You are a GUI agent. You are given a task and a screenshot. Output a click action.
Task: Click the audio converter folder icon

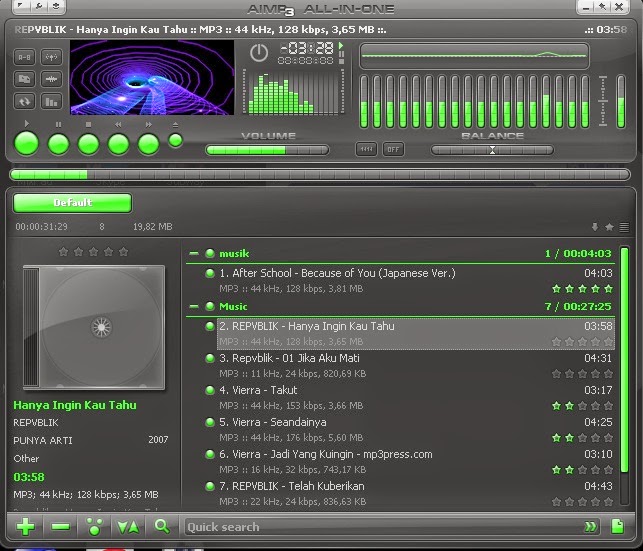point(24,79)
